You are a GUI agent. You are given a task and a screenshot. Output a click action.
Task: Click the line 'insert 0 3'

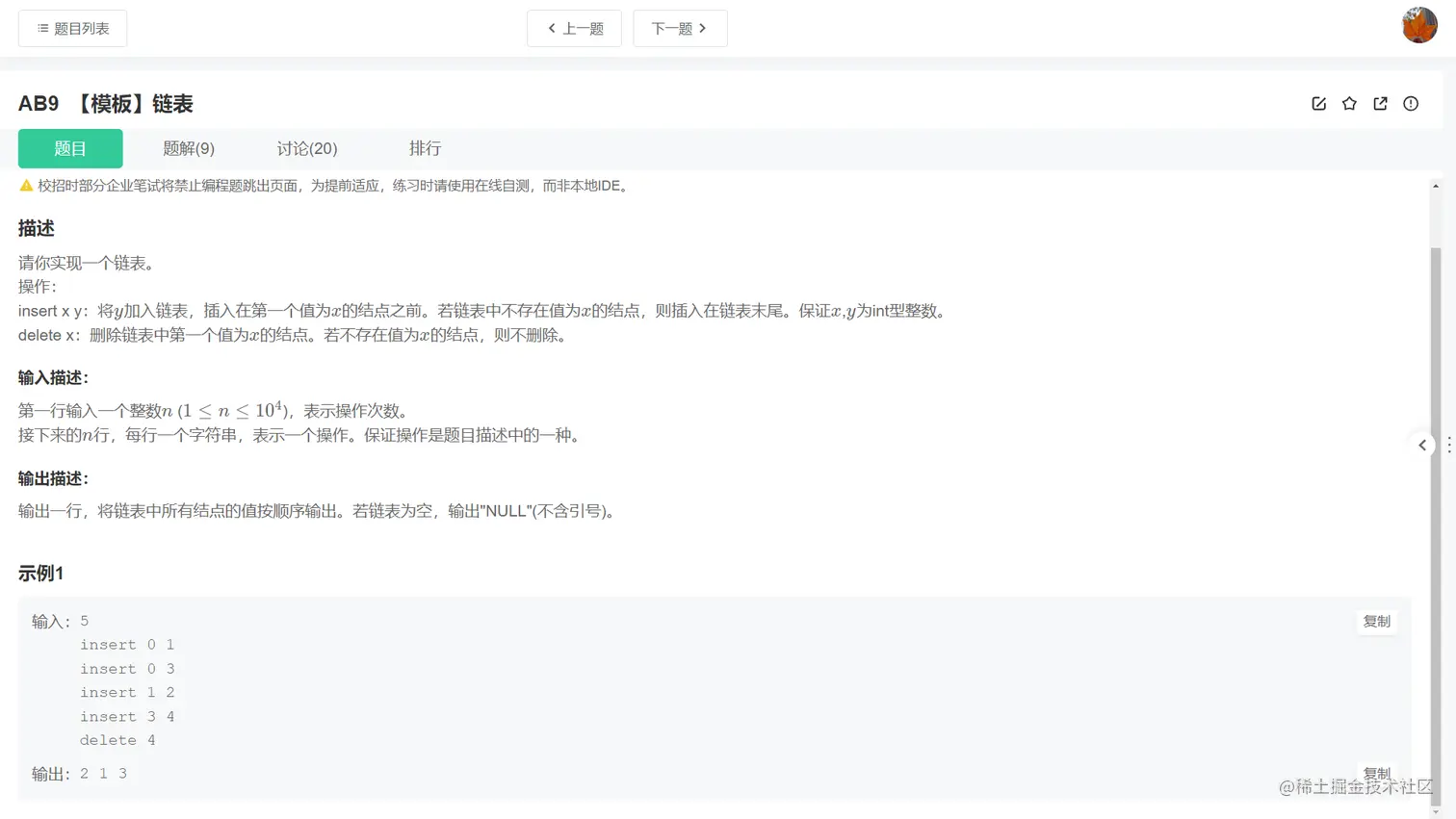click(x=127, y=669)
